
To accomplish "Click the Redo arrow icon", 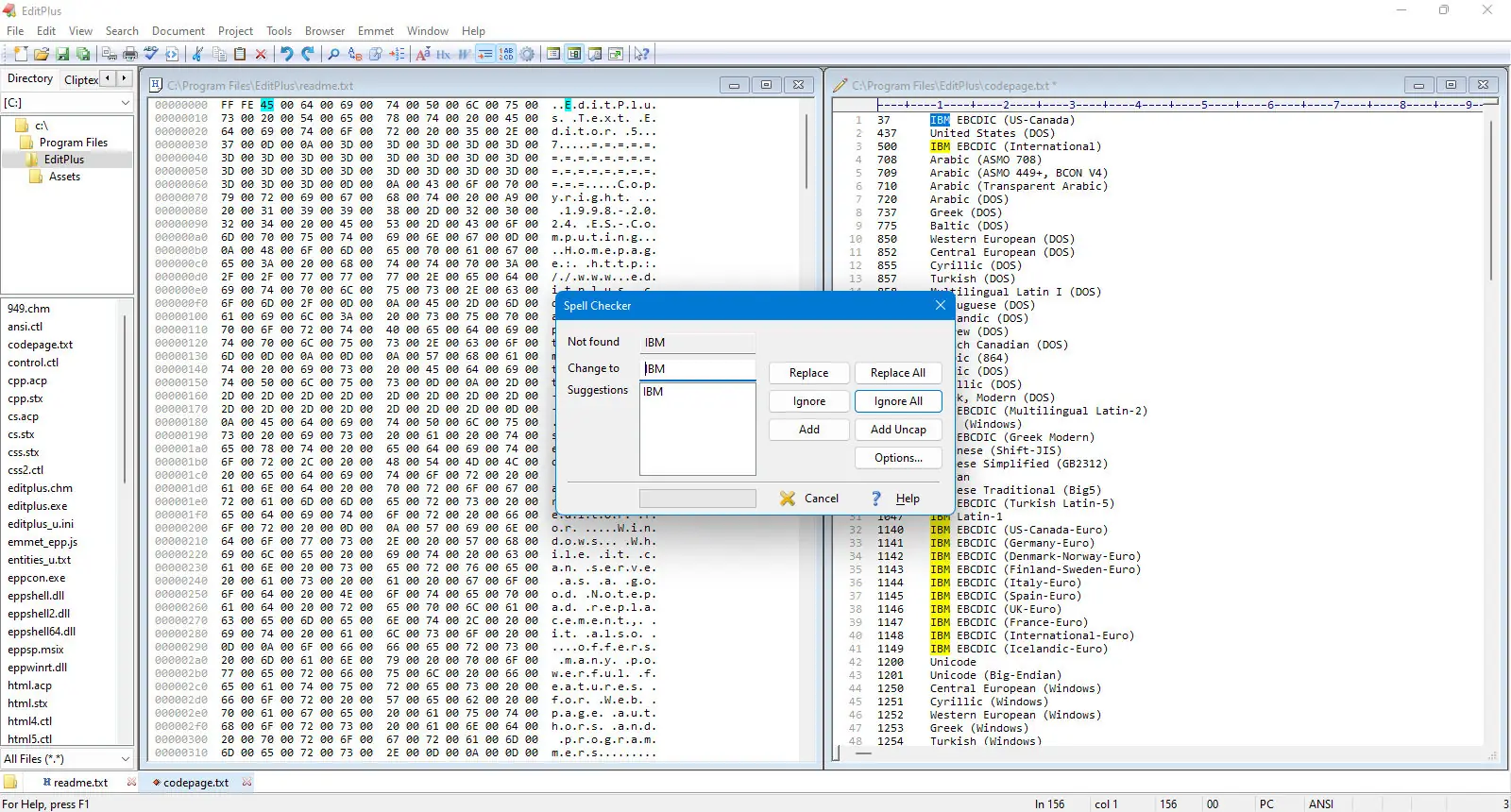I will (307, 54).
